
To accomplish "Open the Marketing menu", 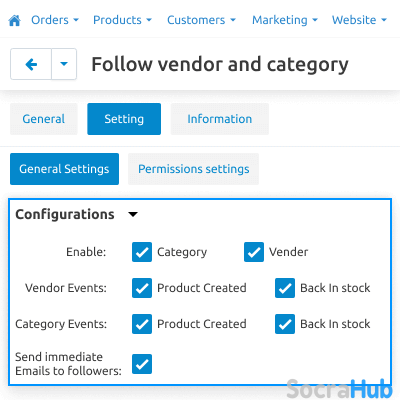I will click(285, 20).
